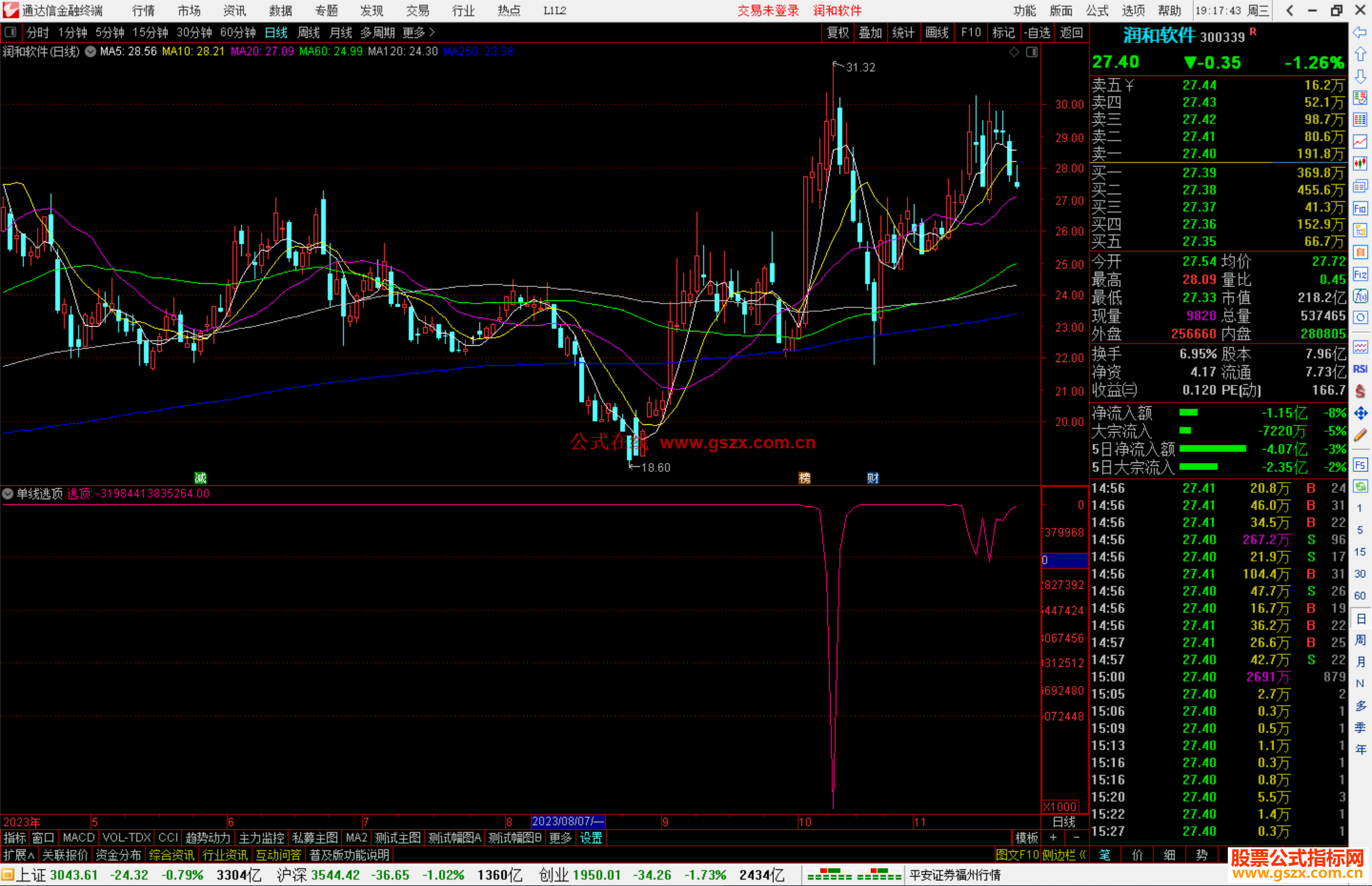
Task: Toggle the MA lines round button beside 润和软件(日线)
Action: pos(91,51)
